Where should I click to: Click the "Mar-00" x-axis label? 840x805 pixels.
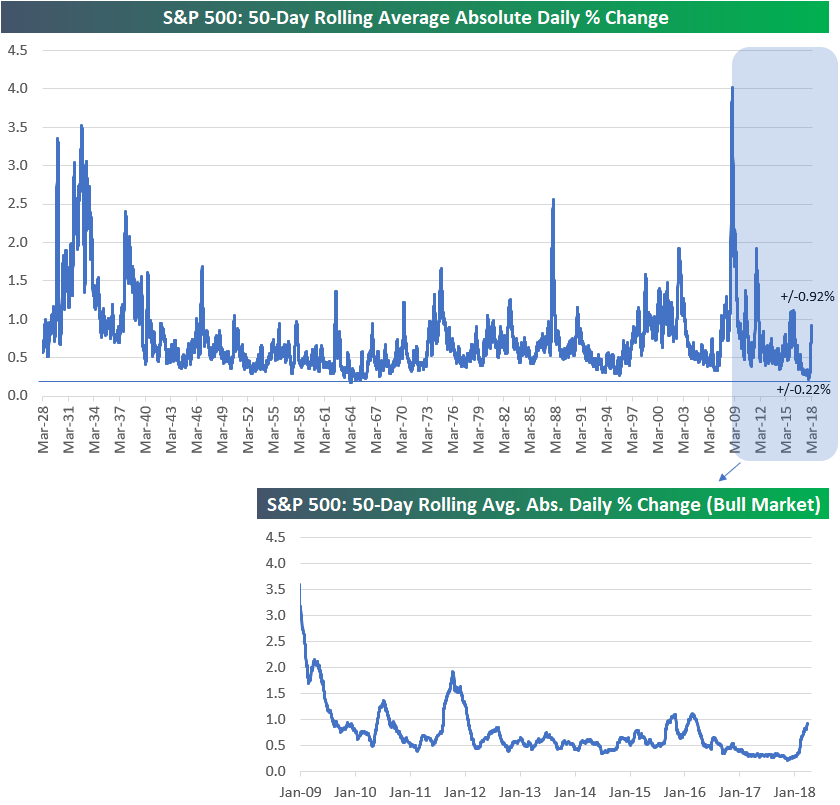point(658,430)
